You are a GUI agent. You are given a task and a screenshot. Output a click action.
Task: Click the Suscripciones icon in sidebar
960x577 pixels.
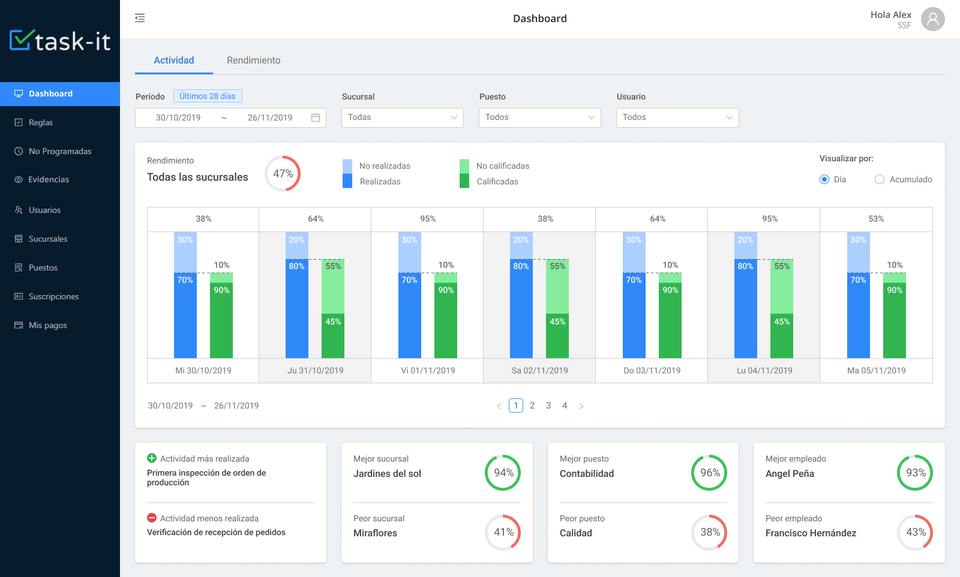(18, 296)
